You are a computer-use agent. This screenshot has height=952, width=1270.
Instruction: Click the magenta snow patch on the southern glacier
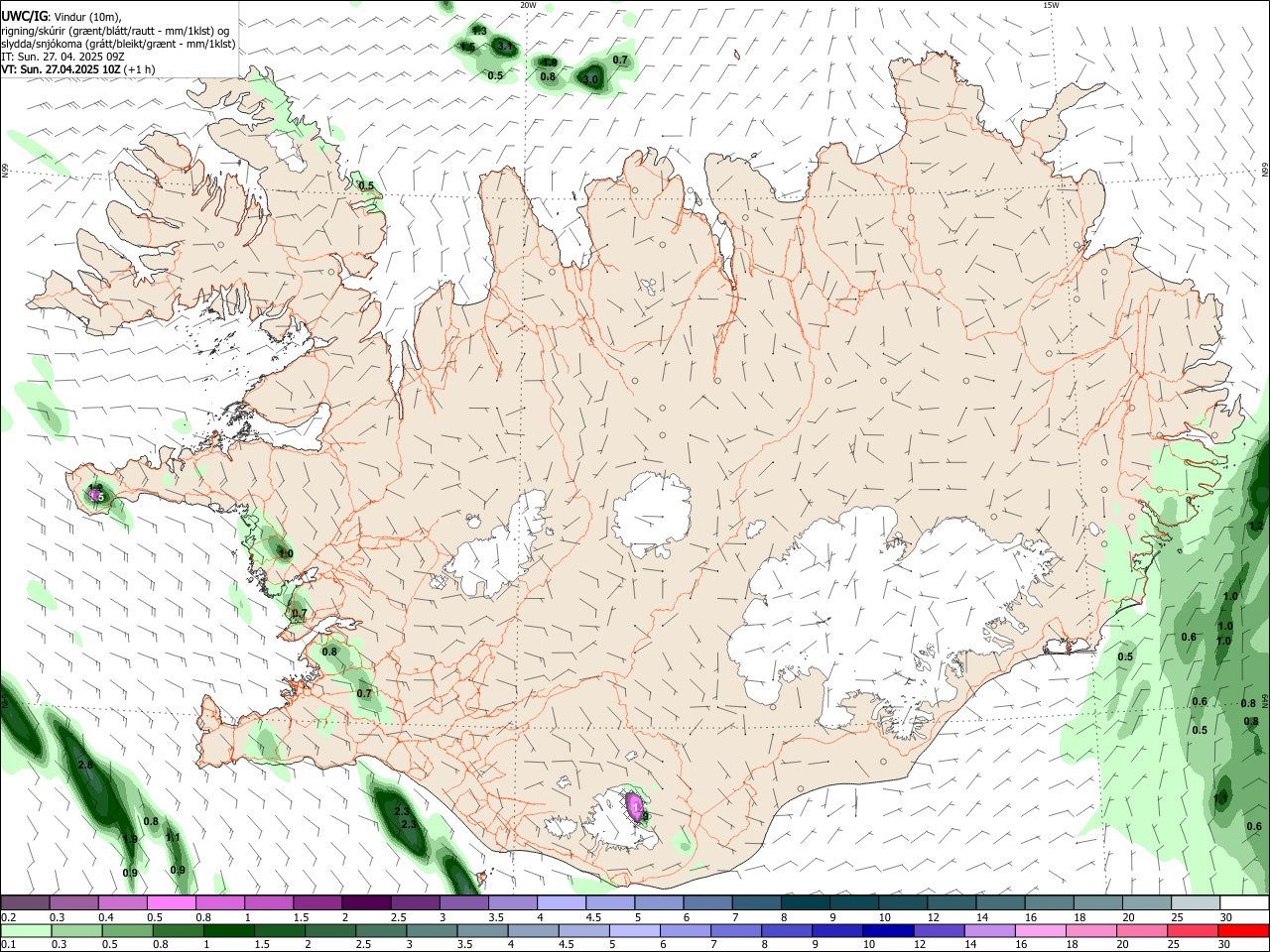tap(634, 807)
